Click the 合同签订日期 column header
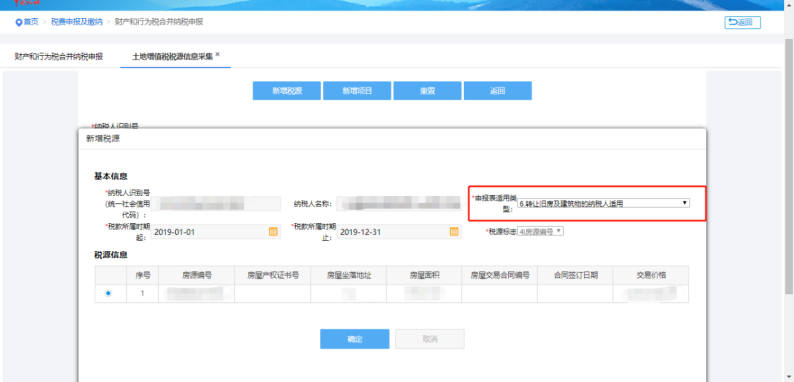 (x=575, y=275)
